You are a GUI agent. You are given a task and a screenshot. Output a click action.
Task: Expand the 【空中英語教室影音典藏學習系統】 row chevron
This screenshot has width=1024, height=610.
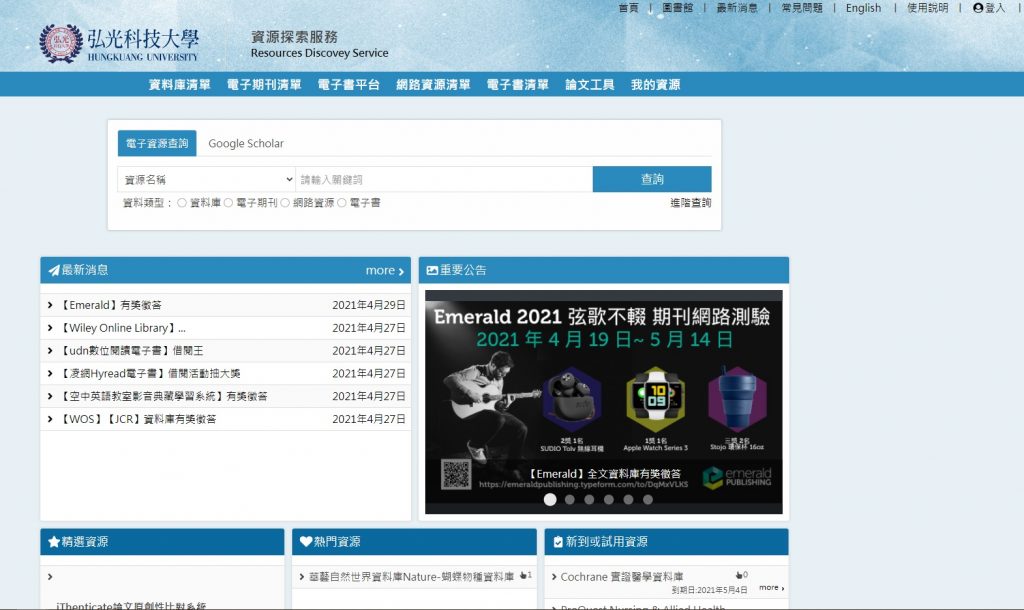click(x=50, y=396)
